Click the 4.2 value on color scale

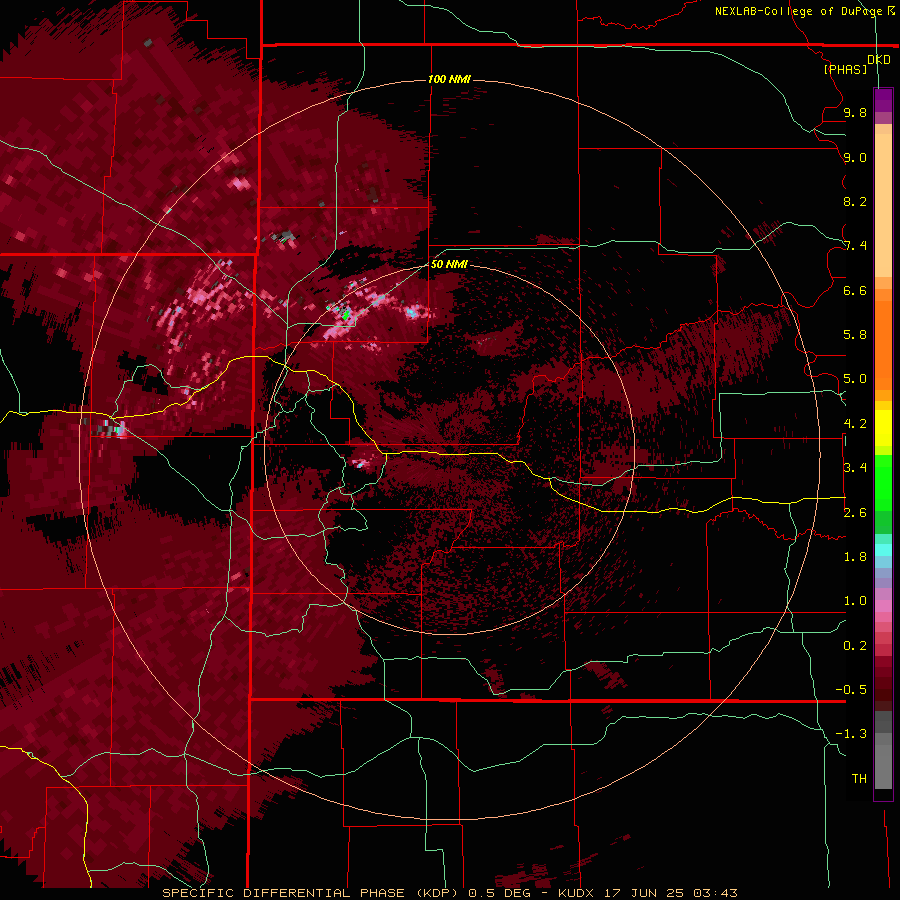tap(855, 424)
